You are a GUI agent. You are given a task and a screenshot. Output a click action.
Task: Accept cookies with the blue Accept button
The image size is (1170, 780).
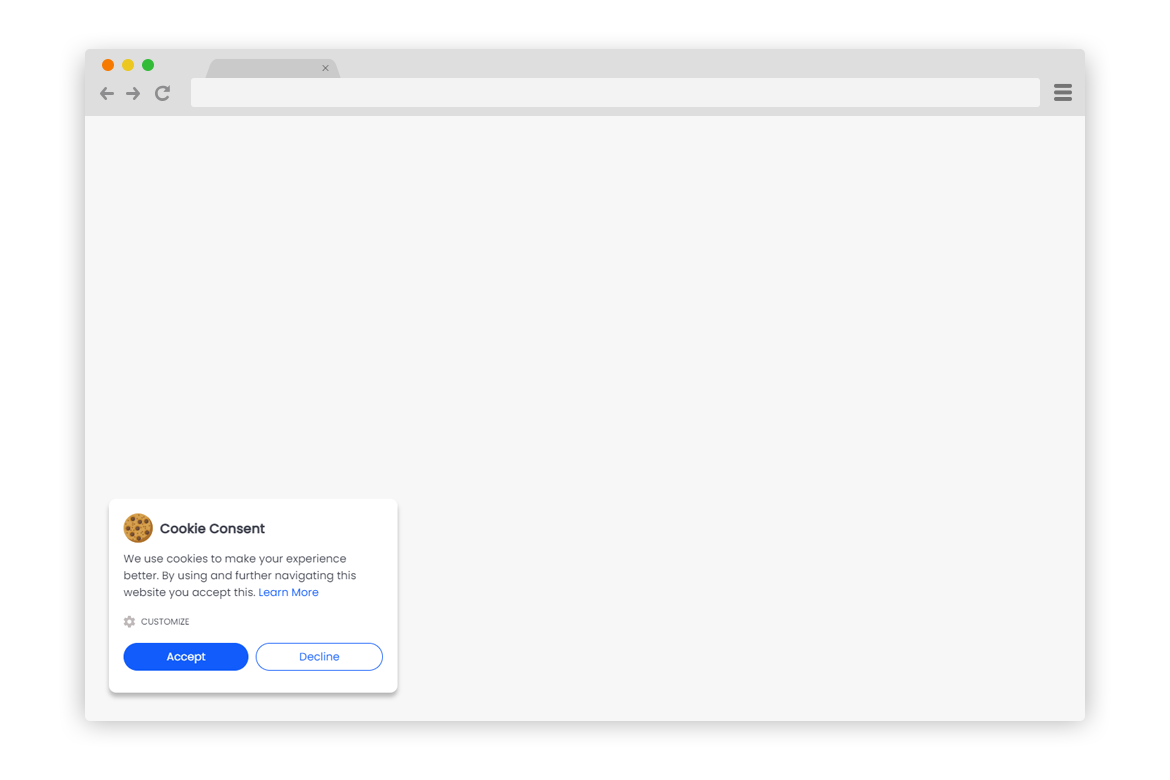click(186, 657)
